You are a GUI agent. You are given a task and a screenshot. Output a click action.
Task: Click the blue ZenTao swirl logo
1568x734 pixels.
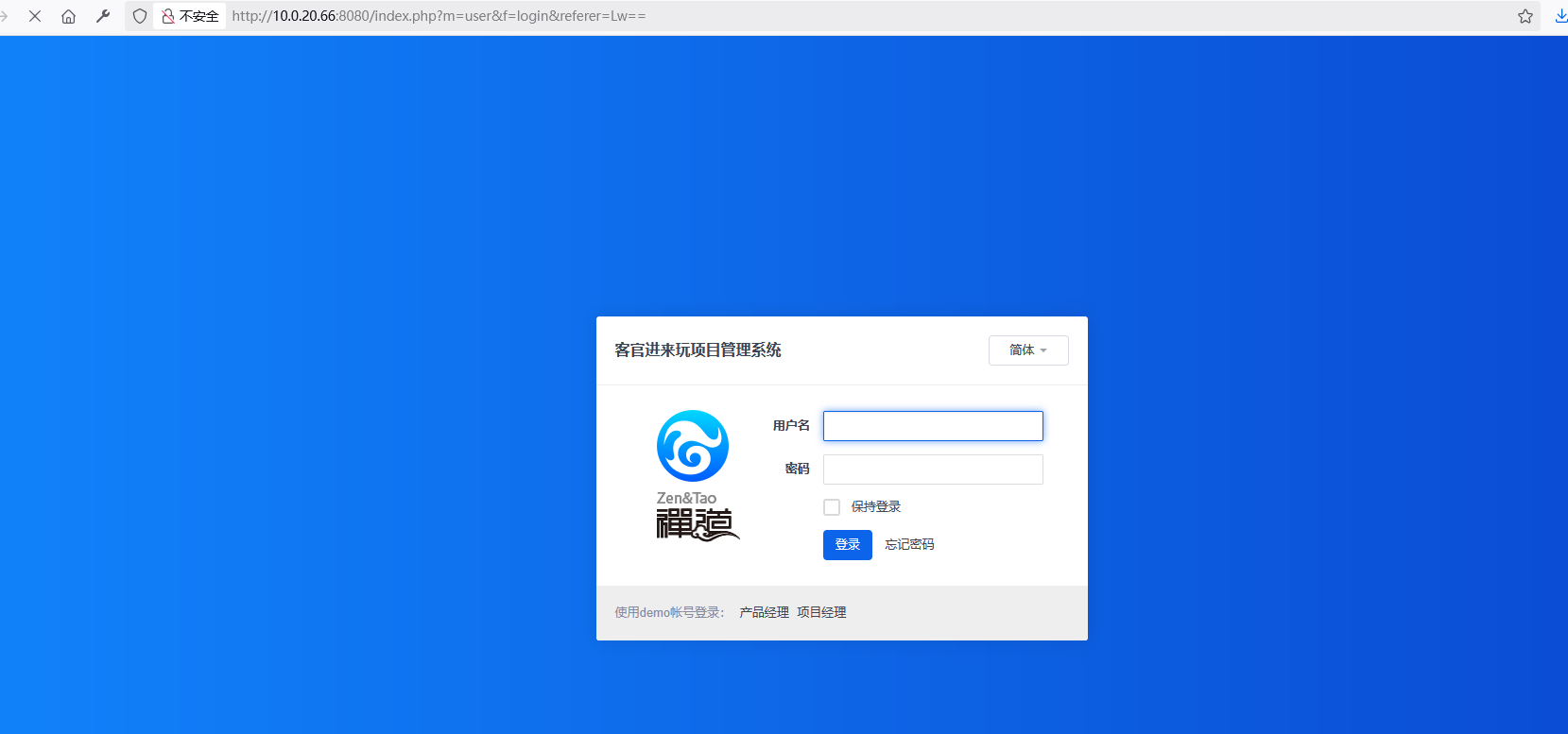pyautogui.click(x=693, y=446)
